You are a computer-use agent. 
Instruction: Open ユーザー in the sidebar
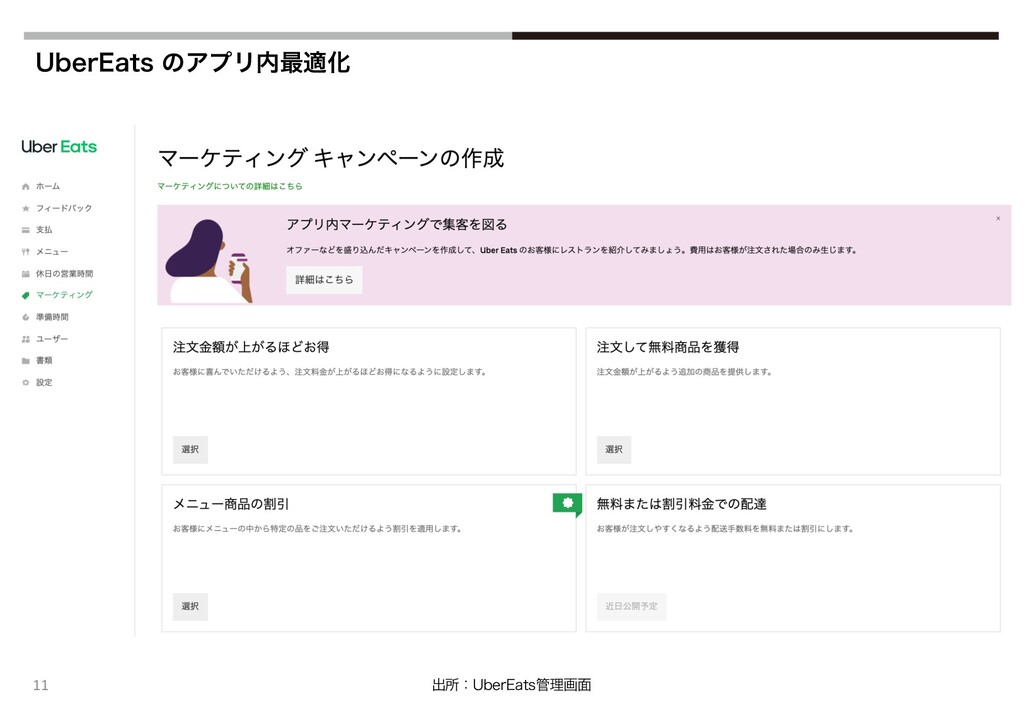point(52,339)
